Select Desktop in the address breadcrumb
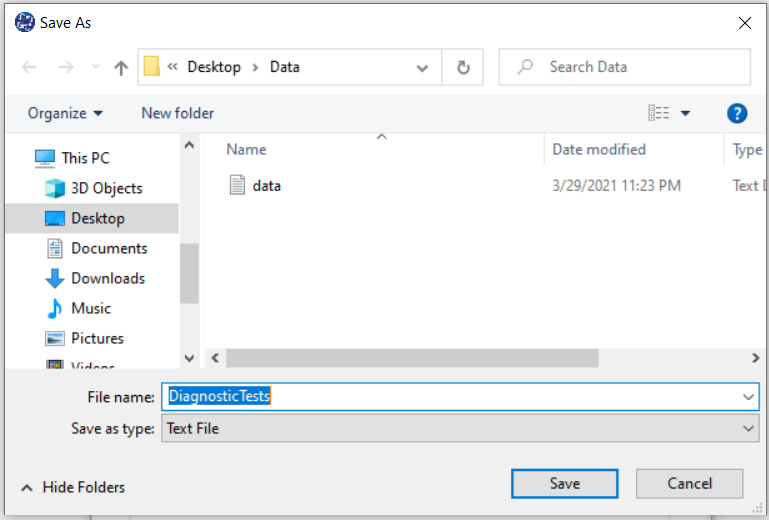 (x=214, y=67)
